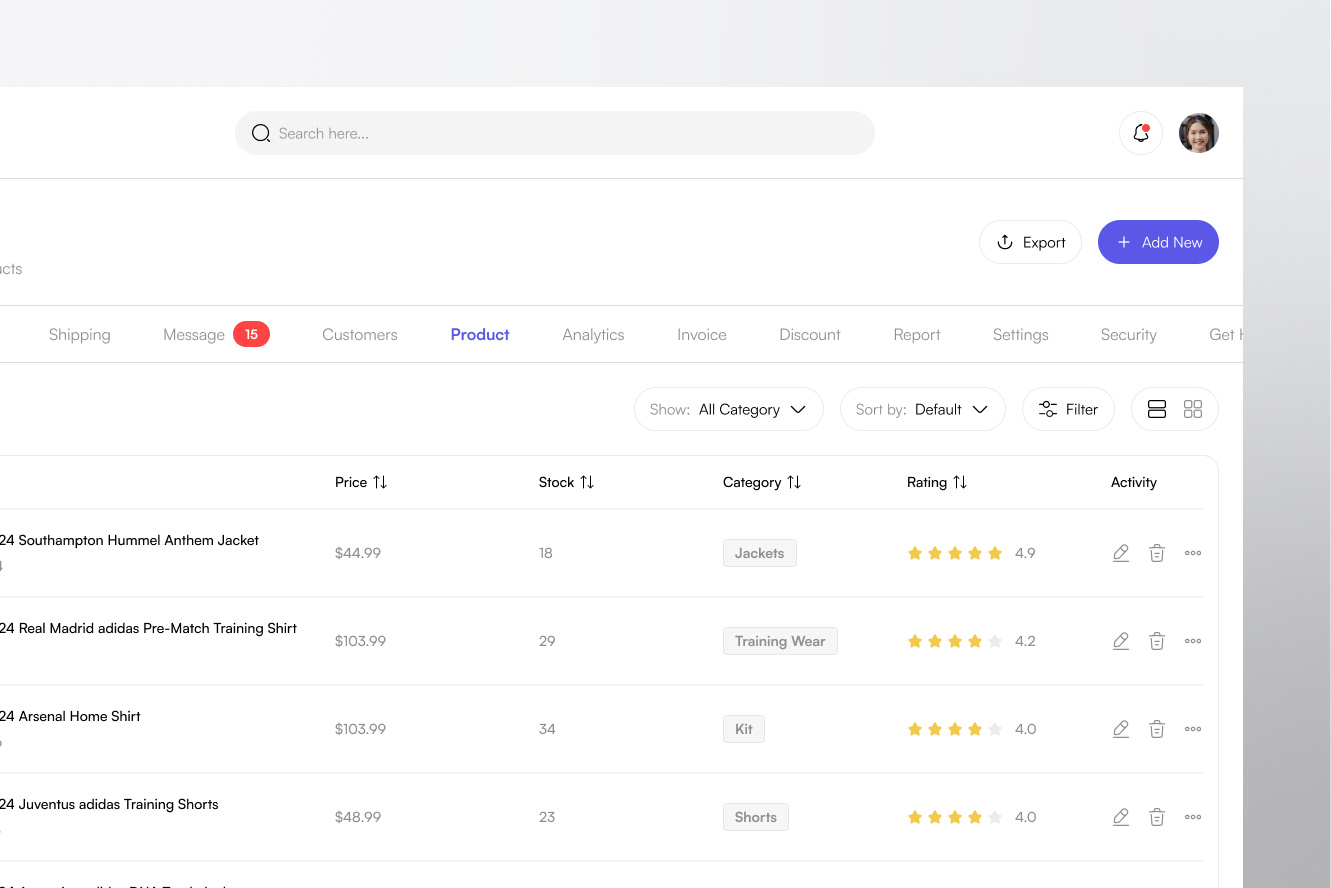Switch to the Invoice tab
This screenshot has width=1331, height=888.
(702, 334)
